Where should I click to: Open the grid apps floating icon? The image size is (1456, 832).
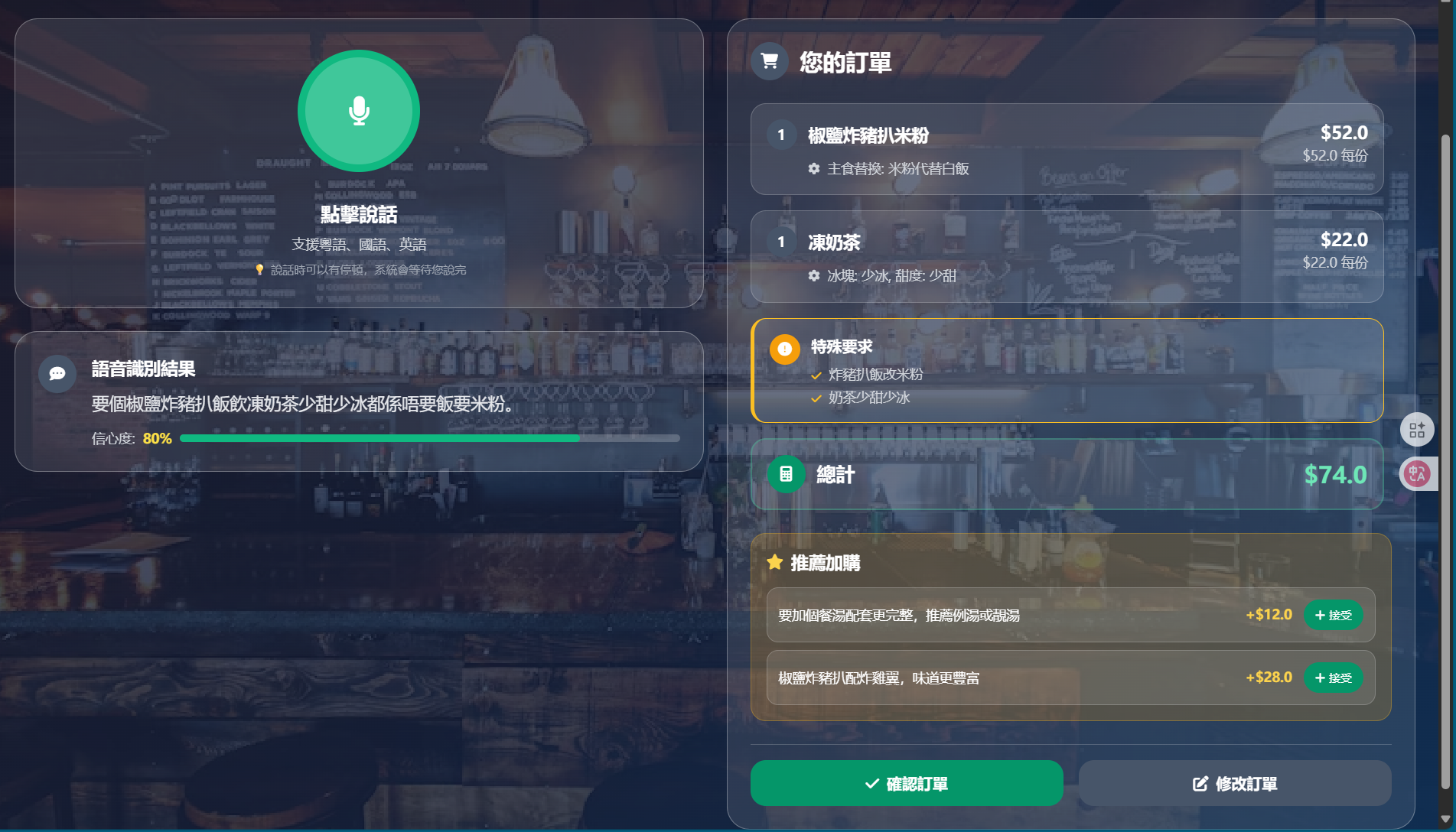[1416, 430]
